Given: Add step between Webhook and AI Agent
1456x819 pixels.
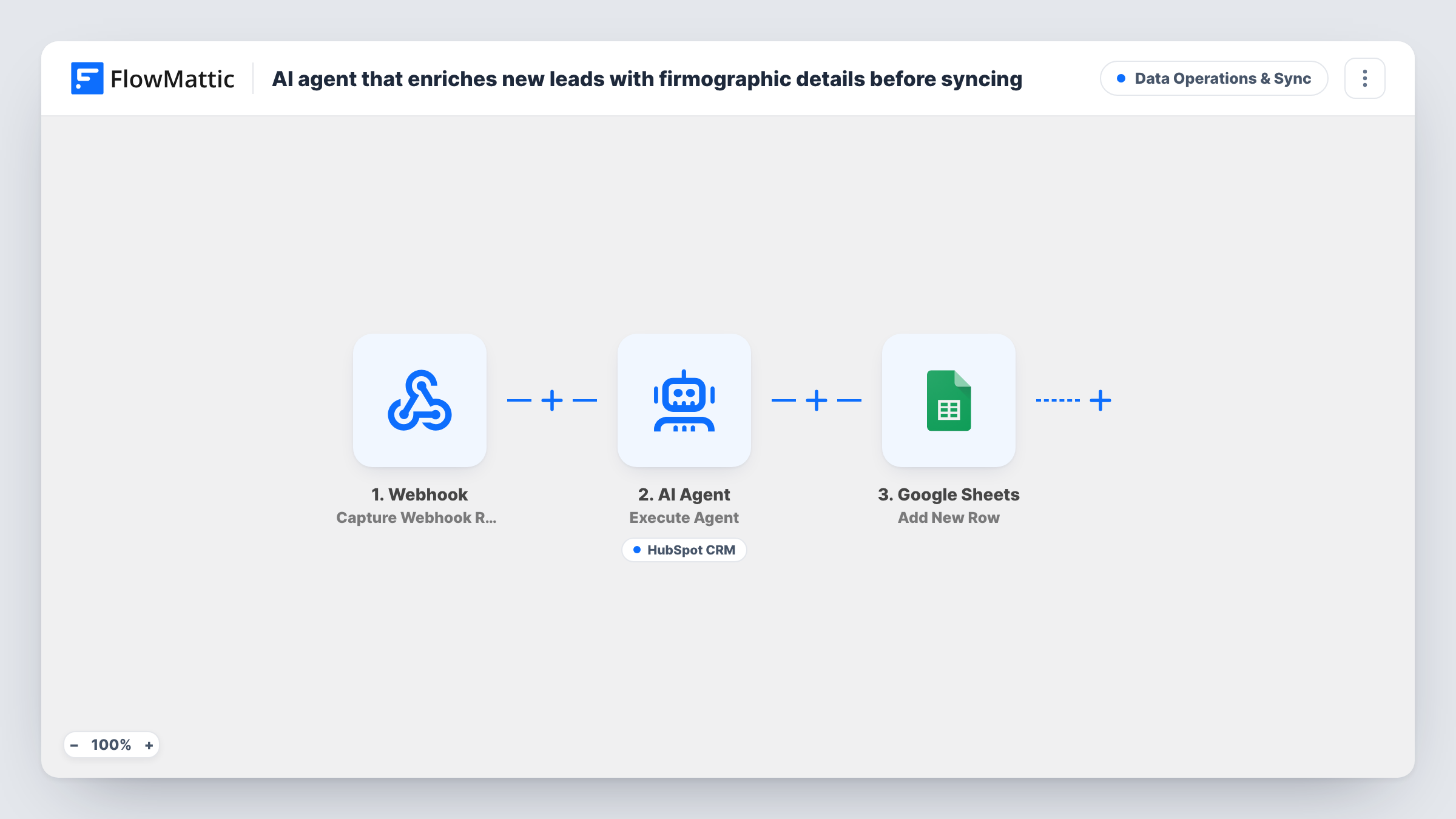Looking at the screenshot, I should pyautogui.click(x=552, y=400).
